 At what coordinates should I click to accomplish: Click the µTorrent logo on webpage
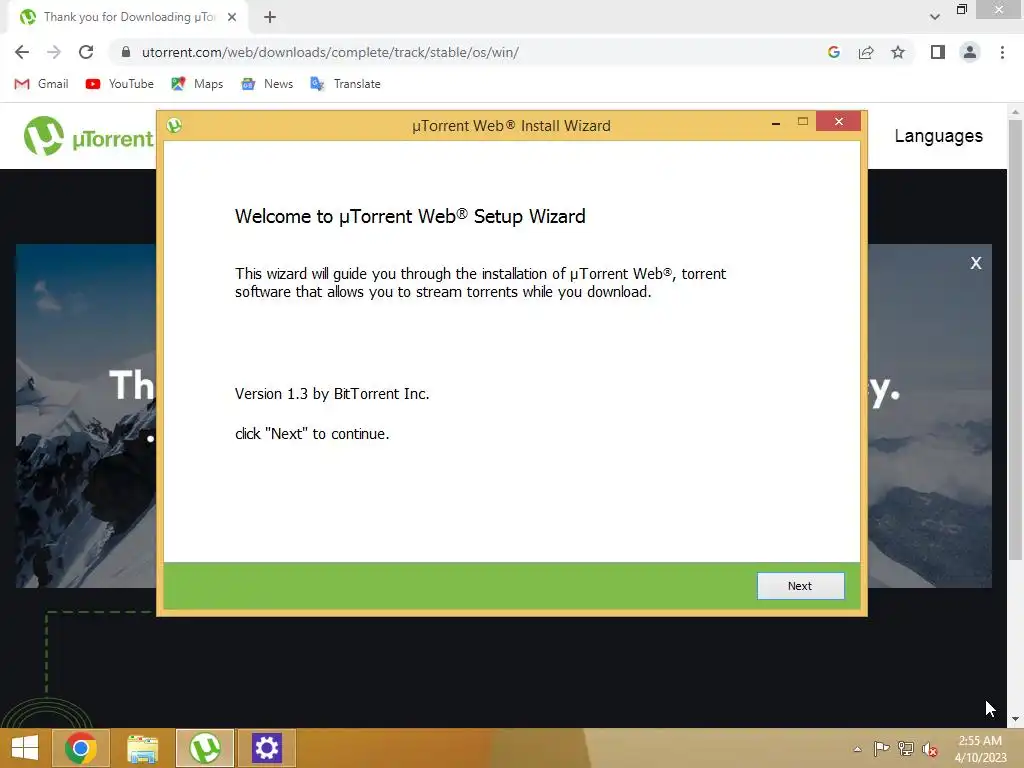coord(88,136)
